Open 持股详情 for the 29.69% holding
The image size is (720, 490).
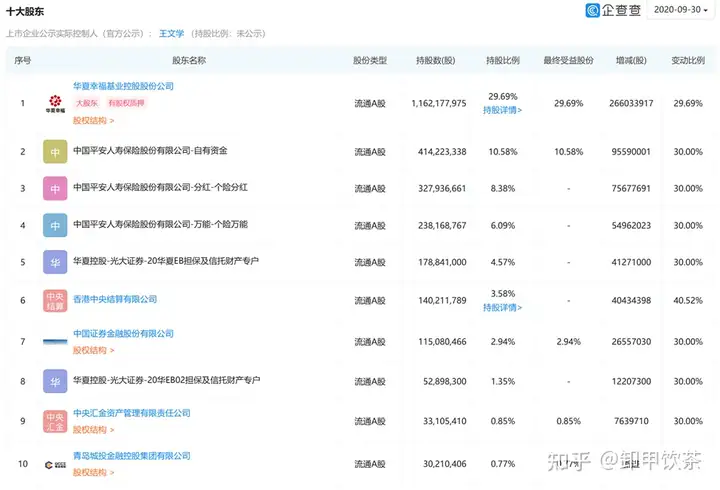502,110
